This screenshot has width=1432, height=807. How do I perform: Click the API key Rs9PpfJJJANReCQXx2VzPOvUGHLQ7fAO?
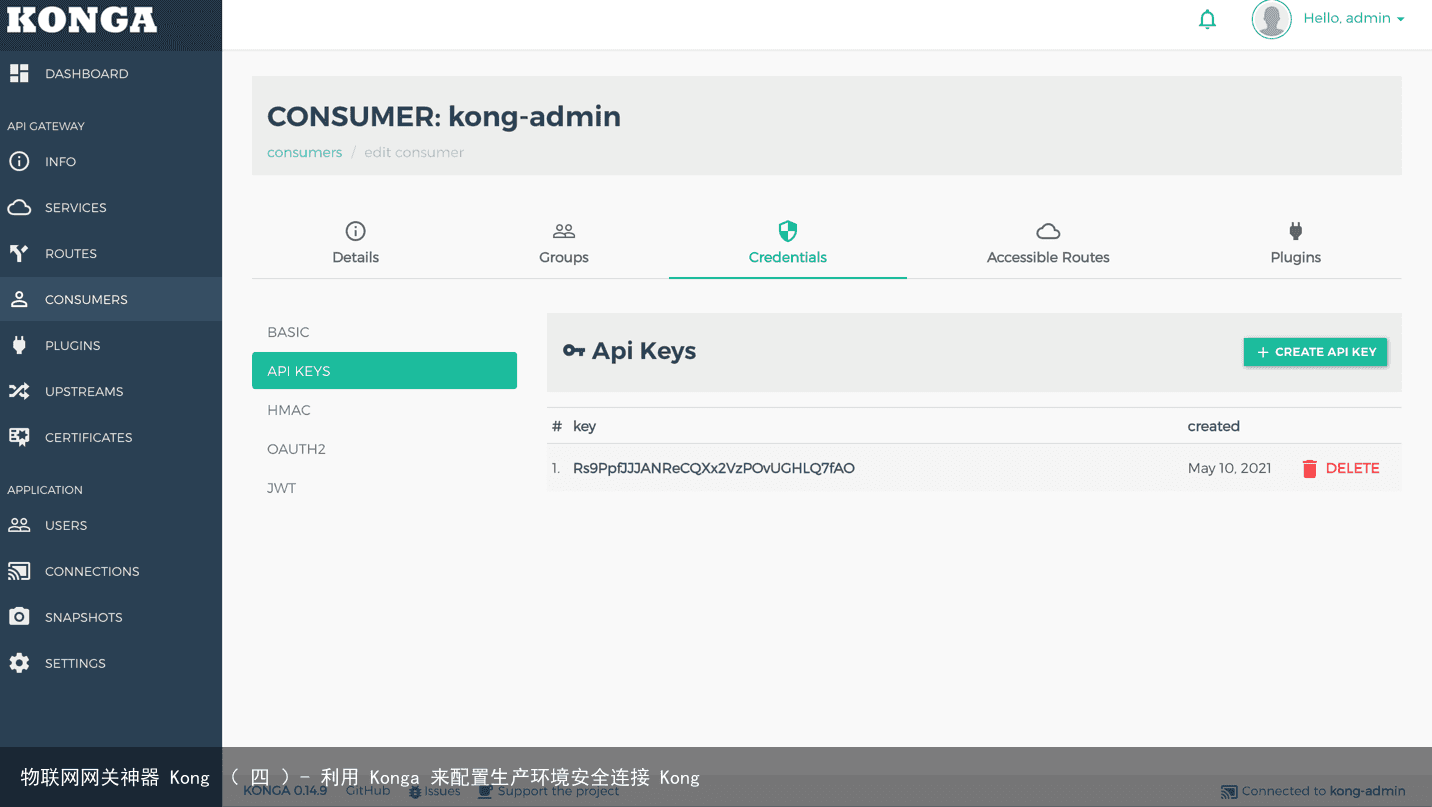(714, 468)
